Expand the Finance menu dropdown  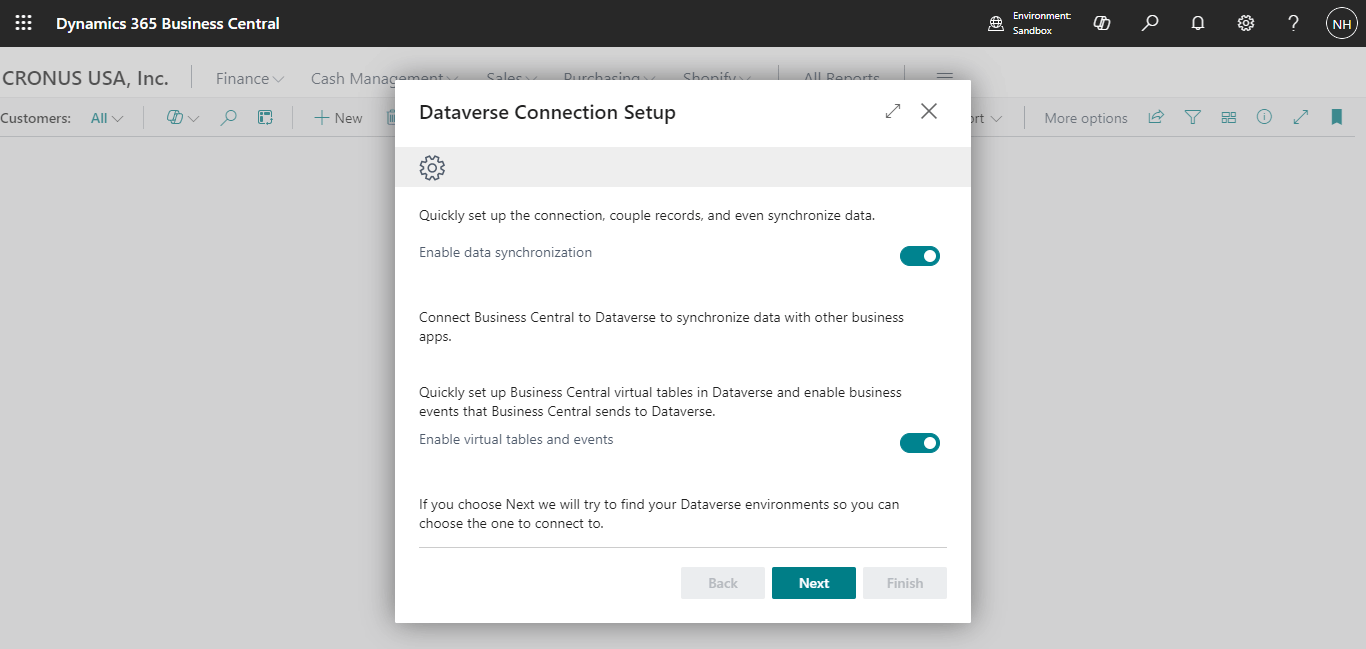tap(250, 78)
